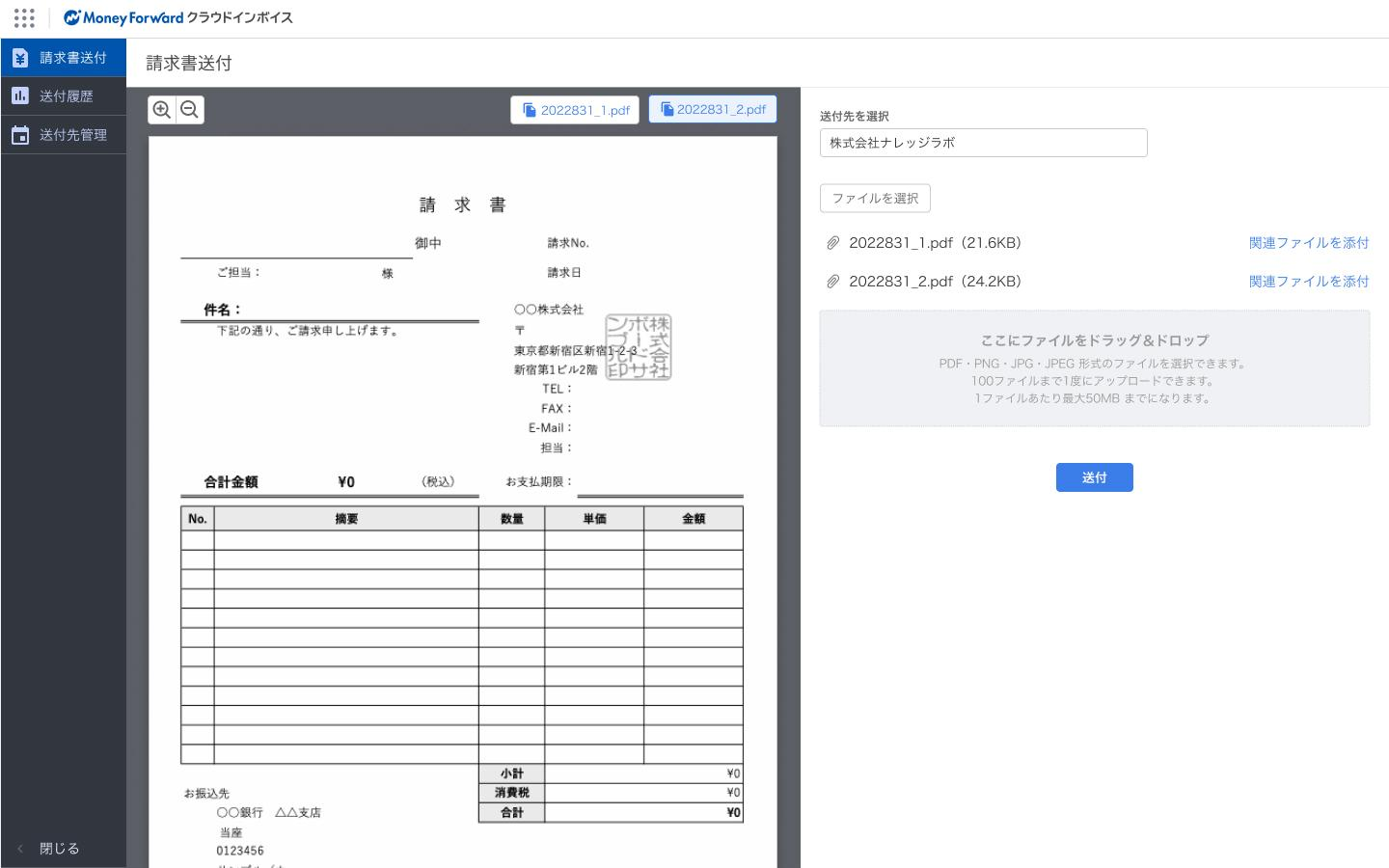Click the 金額 column header
Screen dimensions: 1389x868
pyautogui.click(x=694, y=519)
